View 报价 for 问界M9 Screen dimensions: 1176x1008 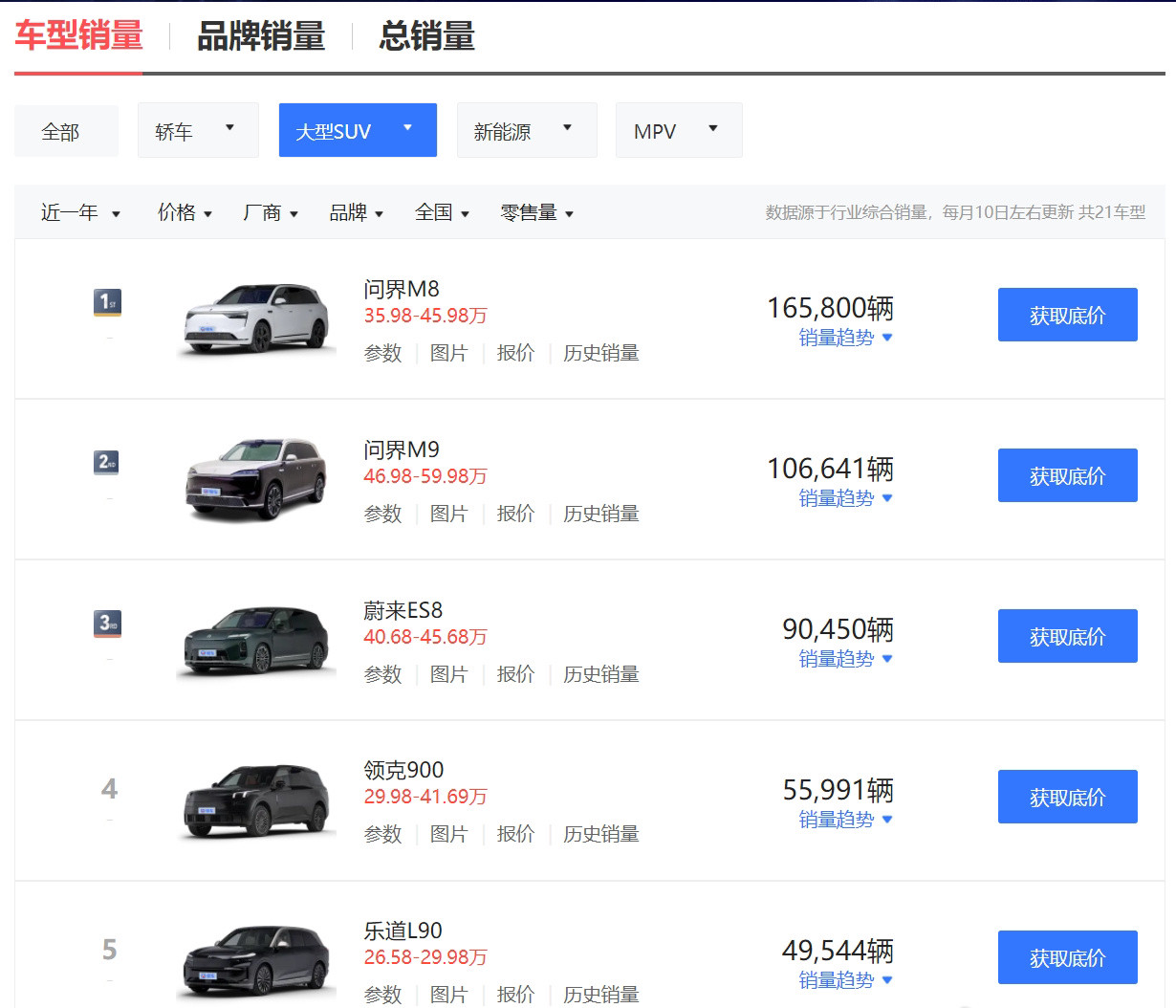[515, 514]
